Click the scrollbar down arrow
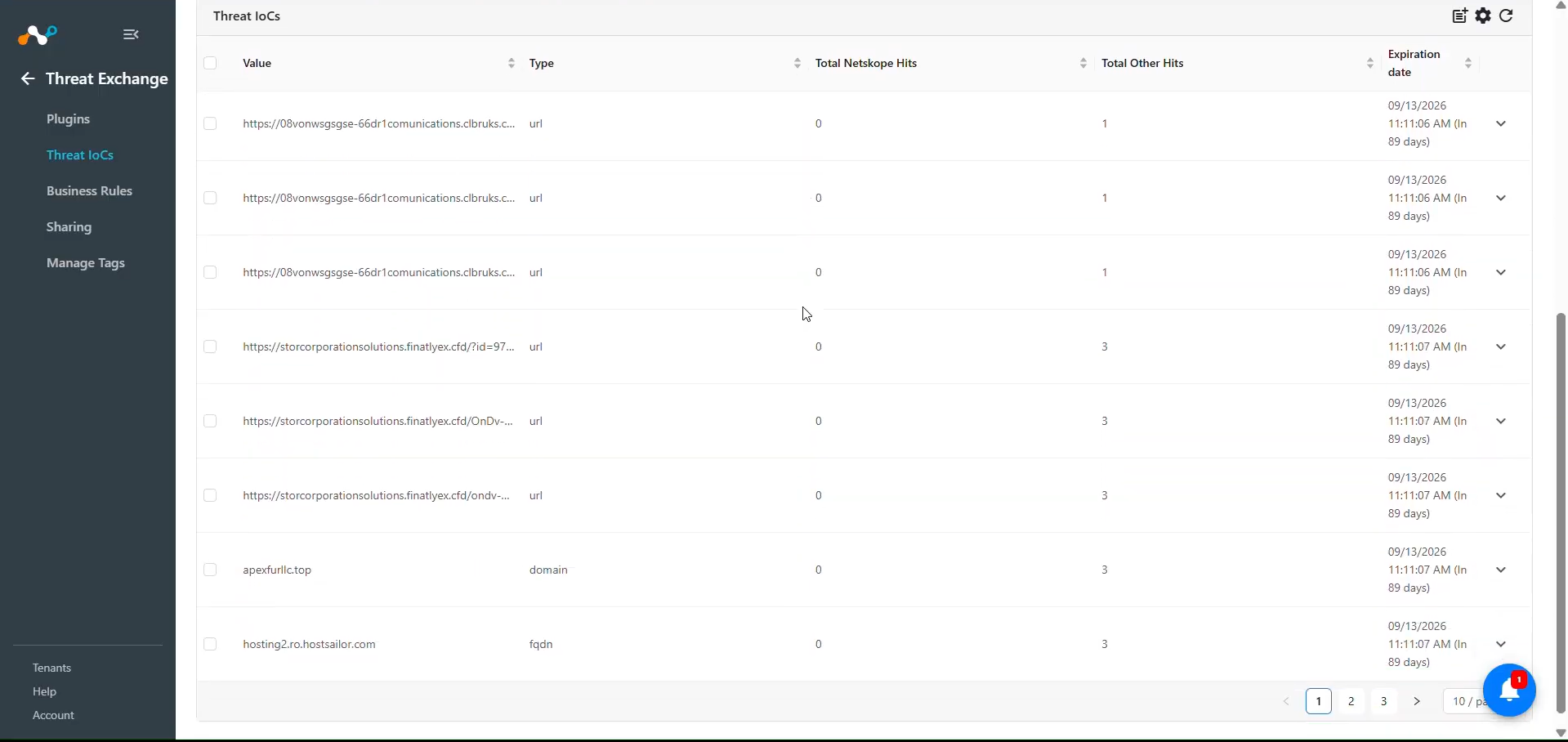The height and width of the screenshot is (742, 1568). tap(1561, 733)
